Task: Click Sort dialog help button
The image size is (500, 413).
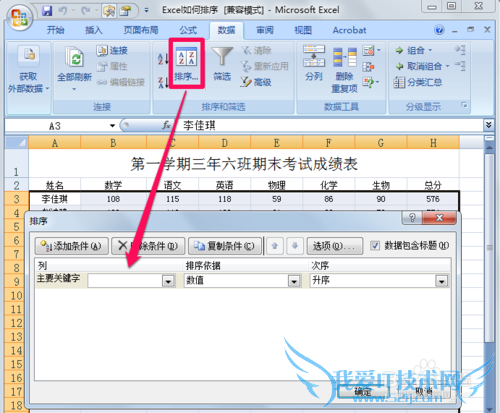Action: click(412, 218)
